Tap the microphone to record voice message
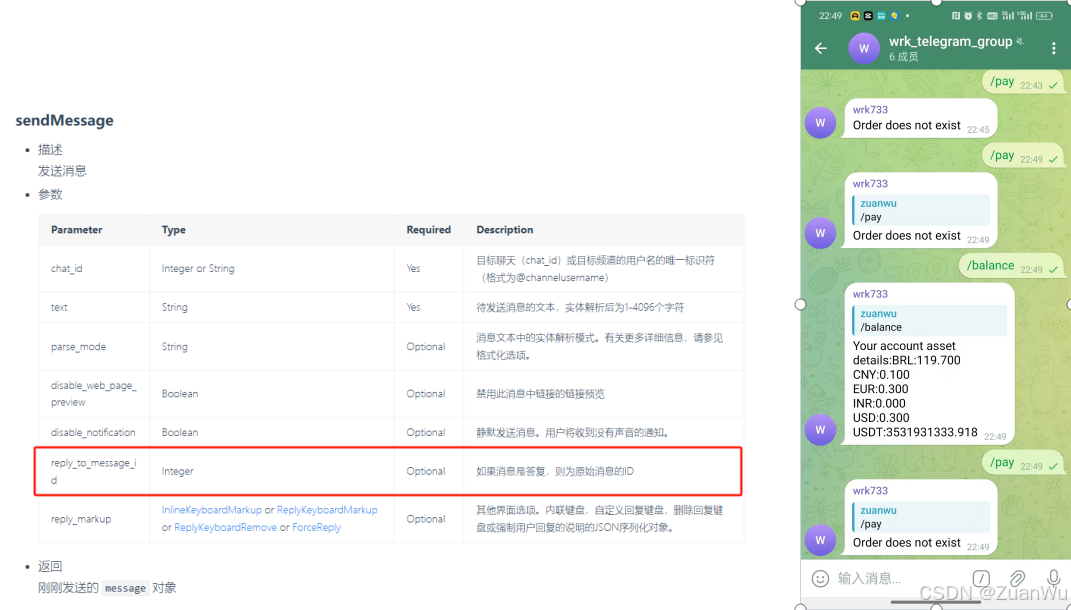The height and width of the screenshot is (610, 1071). (1053, 578)
